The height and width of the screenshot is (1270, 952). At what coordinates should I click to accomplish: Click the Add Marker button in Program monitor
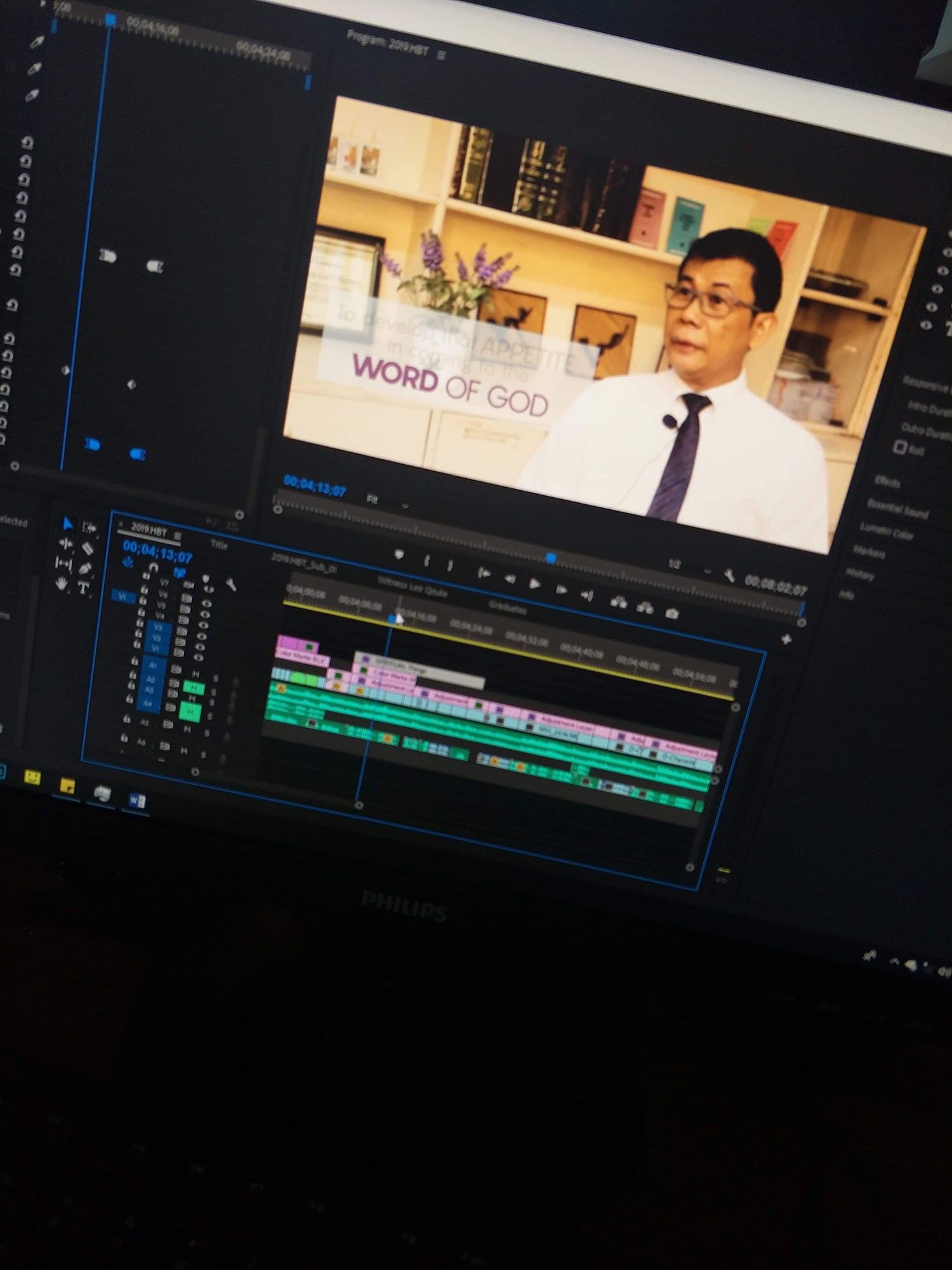[x=399, y=555]
